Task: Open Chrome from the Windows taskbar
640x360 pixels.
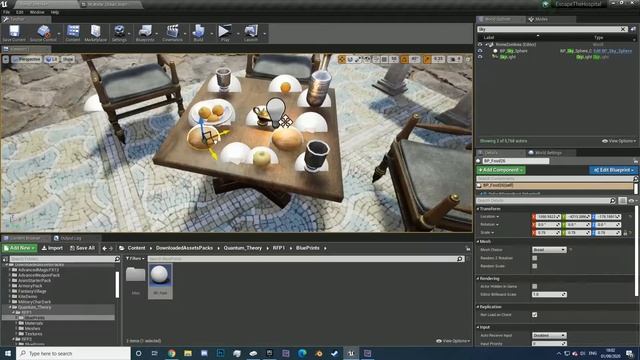Action: [171, 353]
